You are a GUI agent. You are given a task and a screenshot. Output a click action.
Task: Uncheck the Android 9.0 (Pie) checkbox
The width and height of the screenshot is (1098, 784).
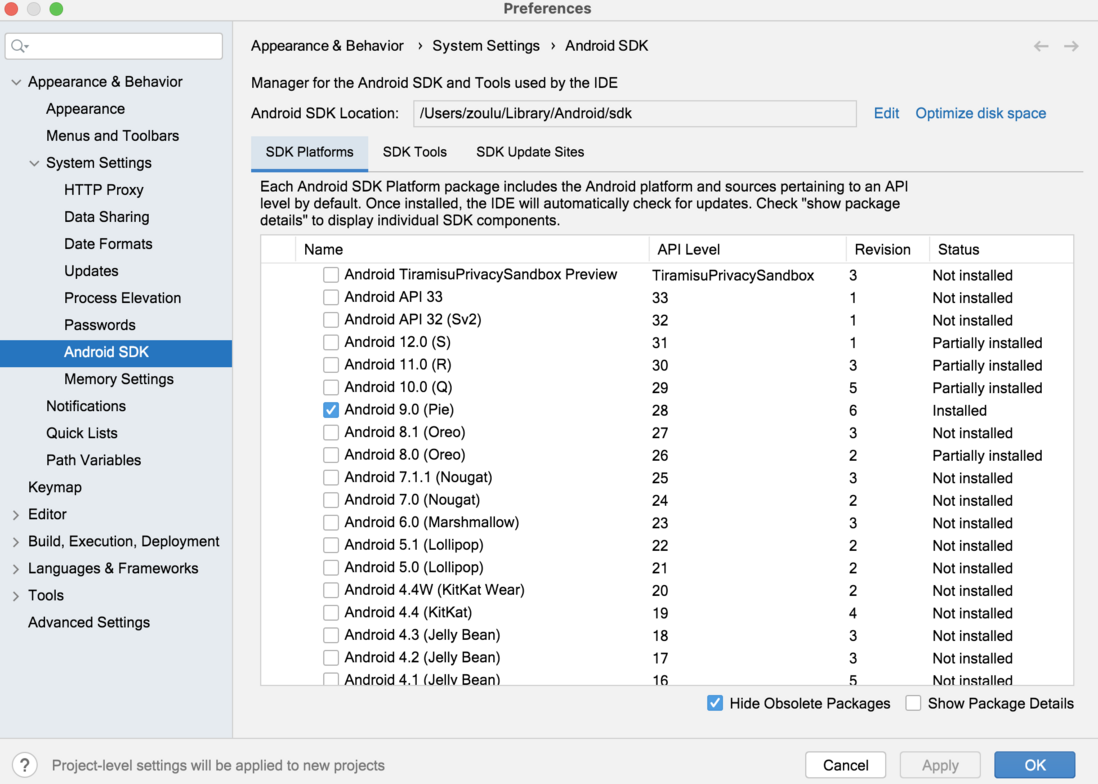coord(331,410)
